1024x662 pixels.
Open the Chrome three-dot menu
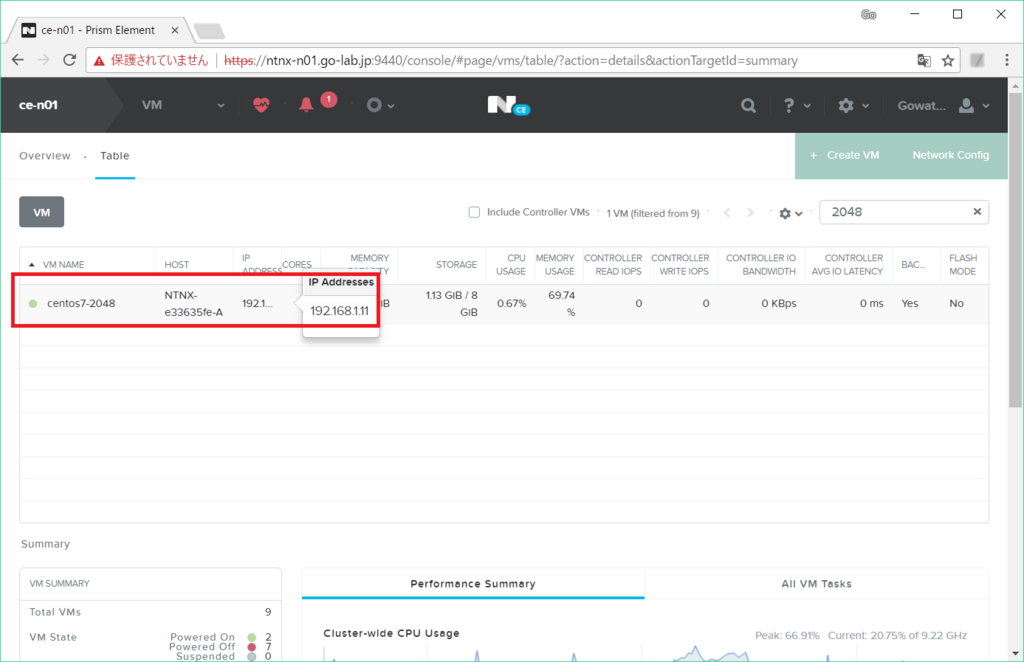pos(1006,60)
